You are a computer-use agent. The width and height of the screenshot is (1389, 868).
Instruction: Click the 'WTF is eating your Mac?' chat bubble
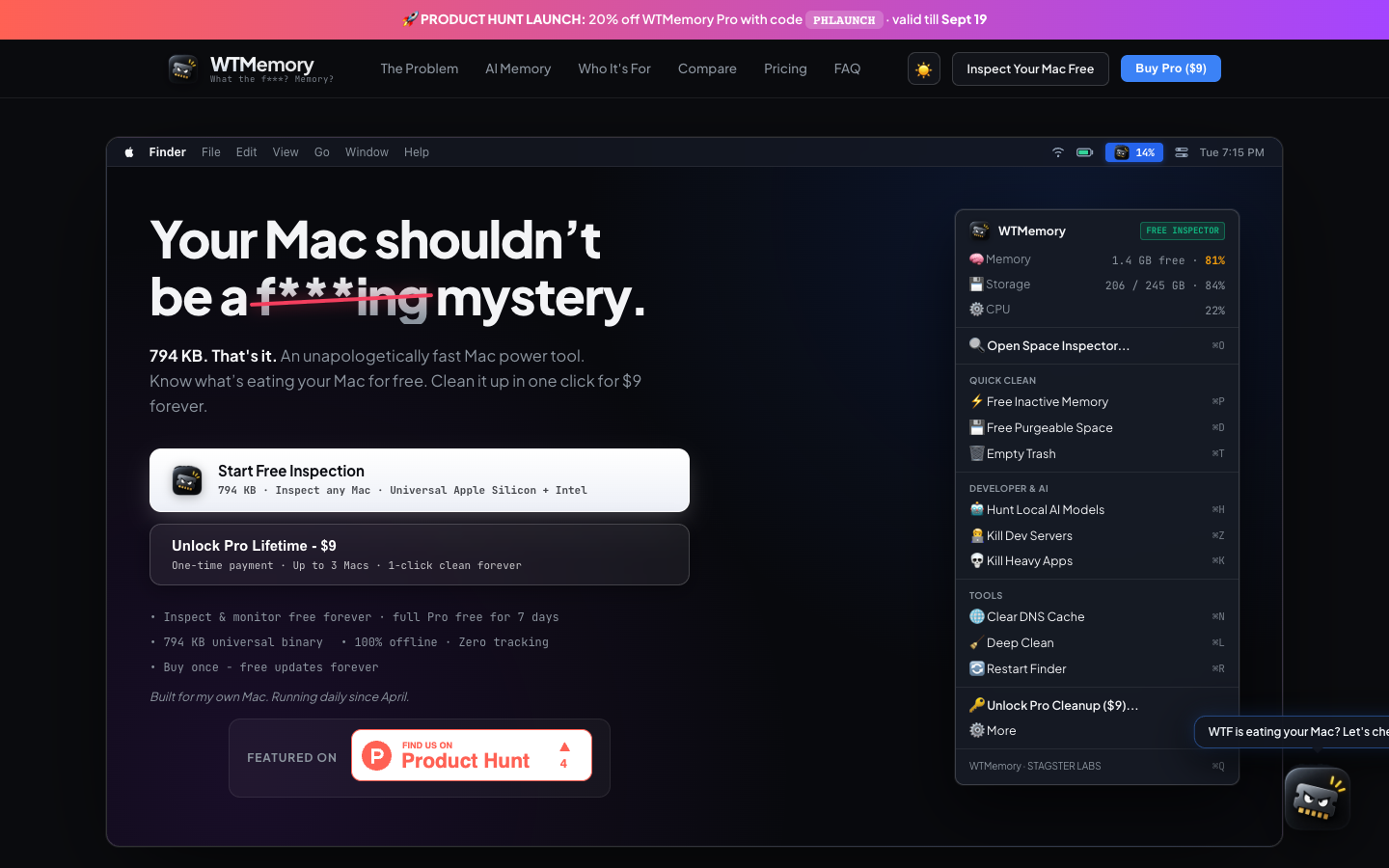point(1292,731)
